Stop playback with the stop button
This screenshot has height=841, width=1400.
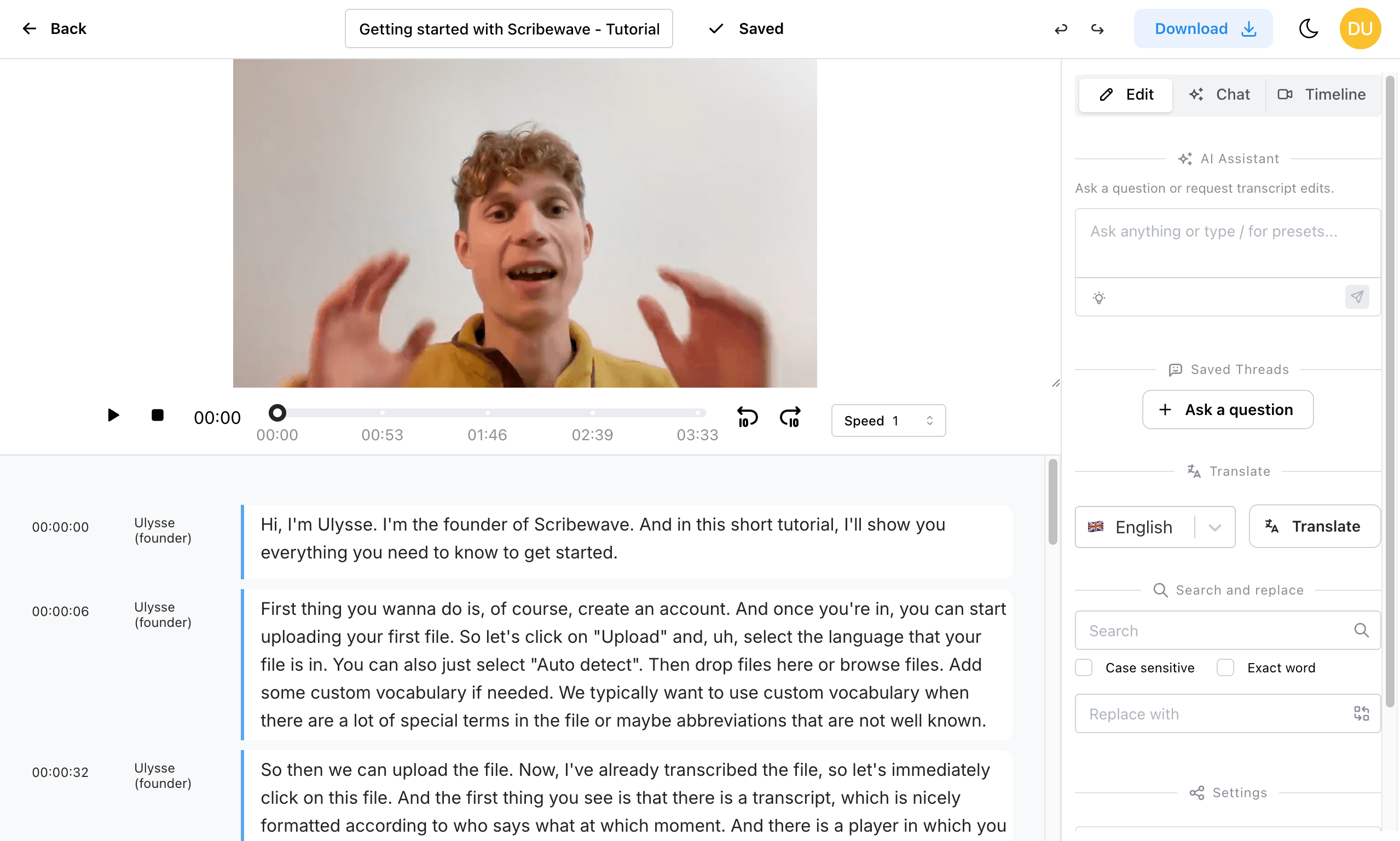[x=157, y=415]
